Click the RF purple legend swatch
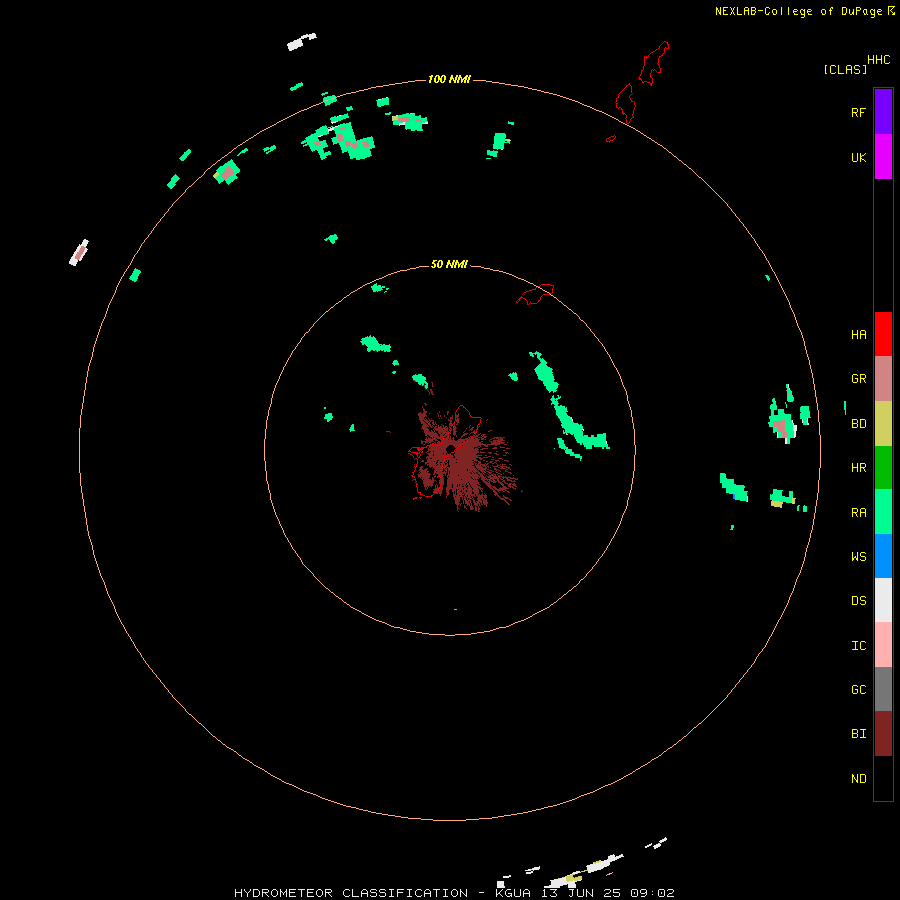Viewport: 900px width, 900px height. [x=883, y=112]
